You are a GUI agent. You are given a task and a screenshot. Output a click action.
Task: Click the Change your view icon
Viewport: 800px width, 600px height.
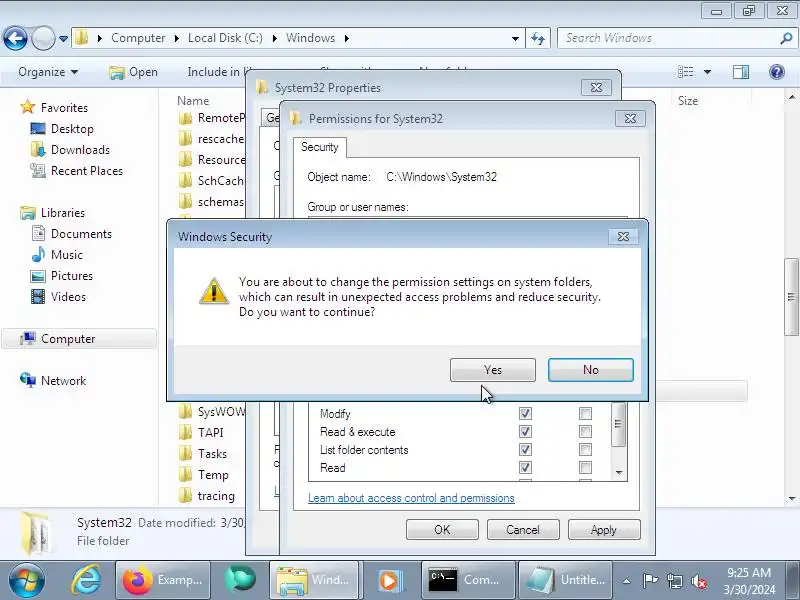pos(685,72)
